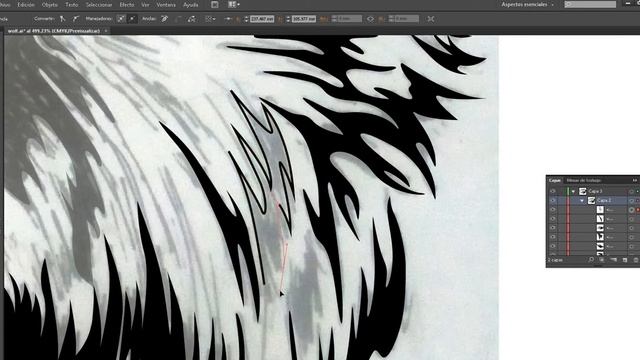Viewport: 640px width, 360px height.
Task: Click the X coordinate stepper arrows
Action: [246, 19]
